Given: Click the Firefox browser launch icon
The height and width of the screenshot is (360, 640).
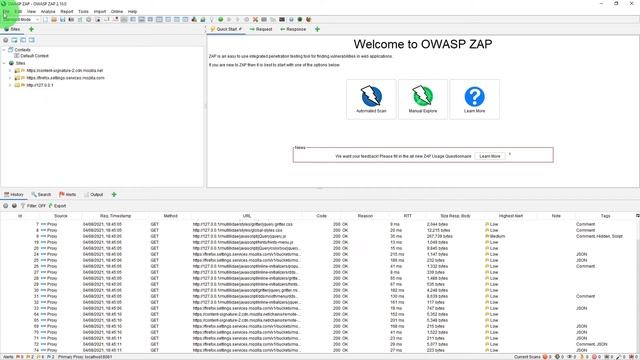Looking at the screenshot, I should point(309,20).
